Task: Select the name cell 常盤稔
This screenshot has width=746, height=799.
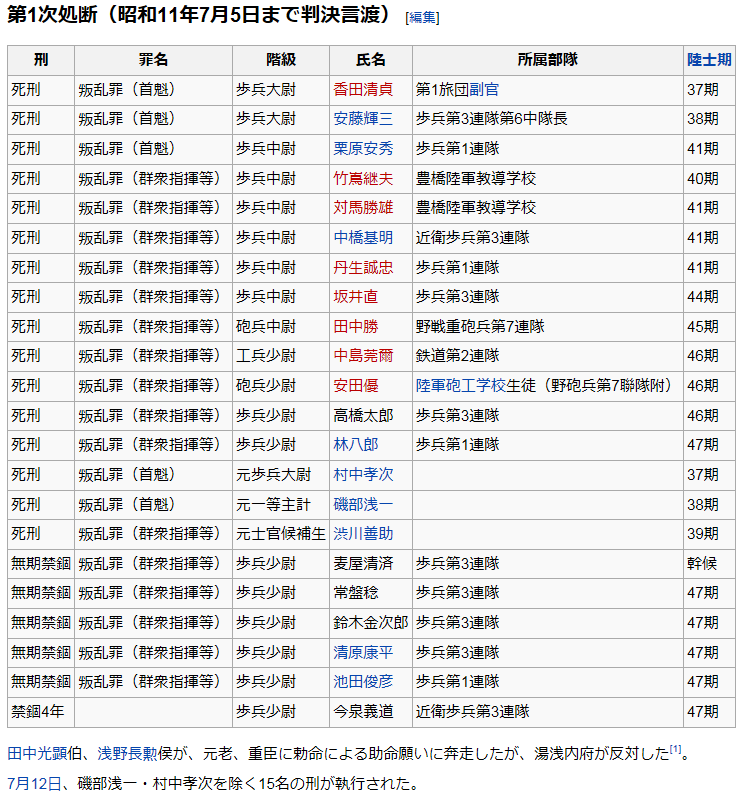Action: [x=371, y=593]
